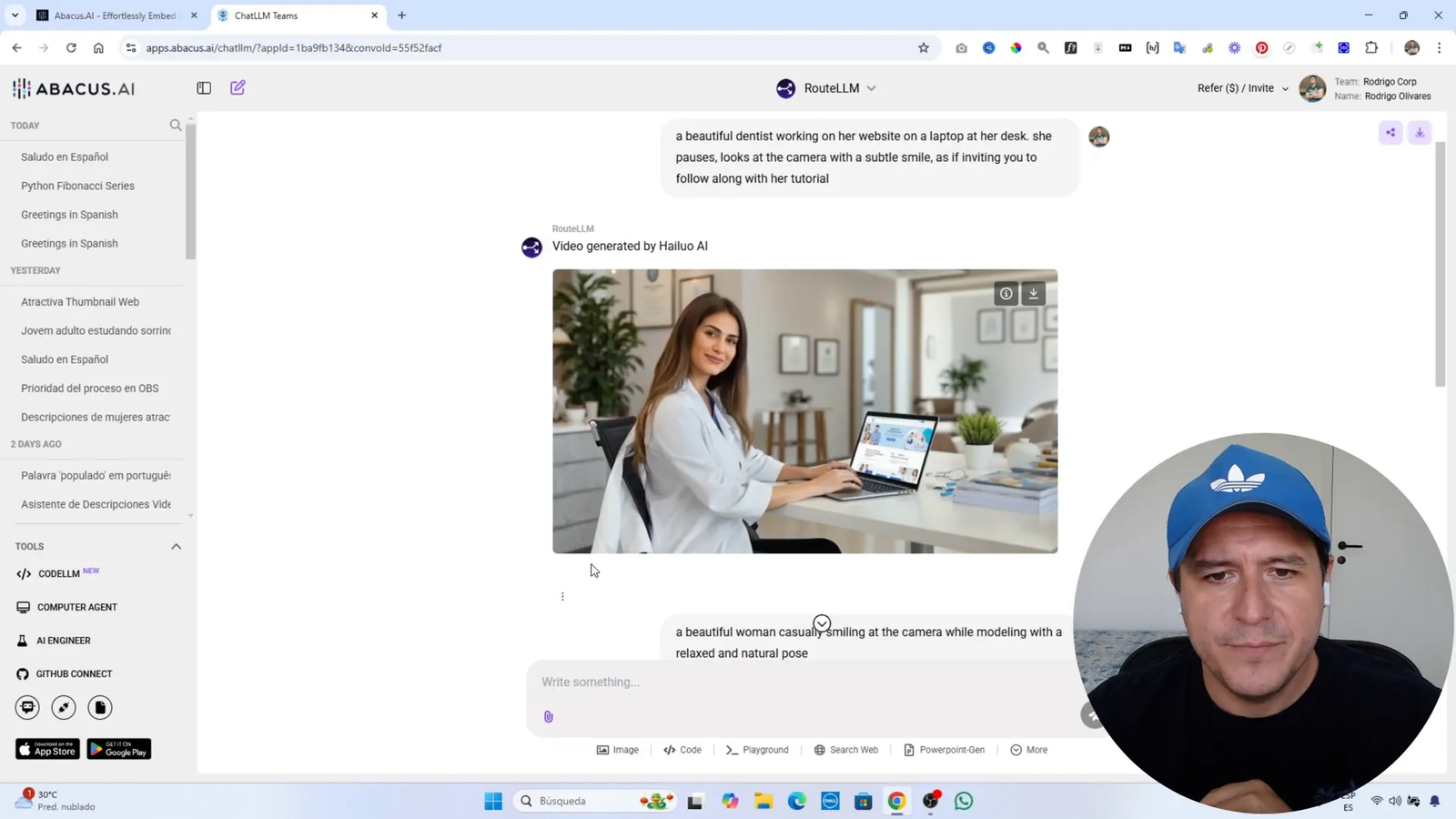The image size is (1456, 819).
Task: Select the Image generation option
Action: pos(618,749)
